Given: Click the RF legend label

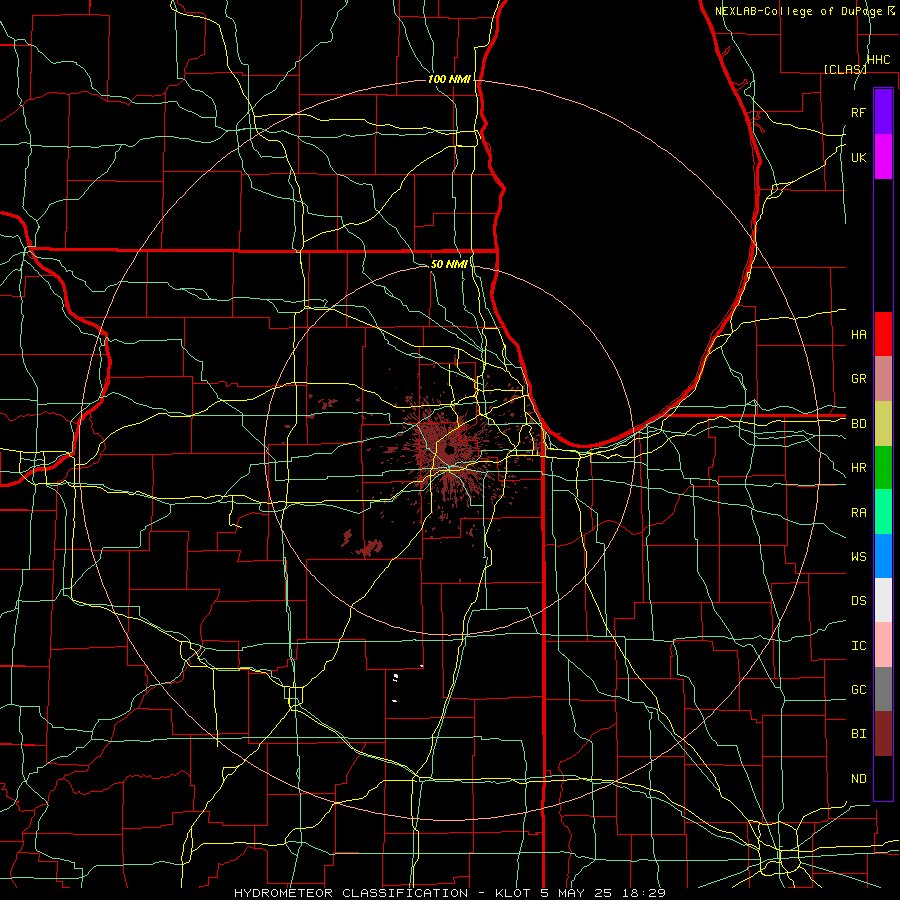Looking at the screenshot, I should pyautogui.click(x=858, y=112).
